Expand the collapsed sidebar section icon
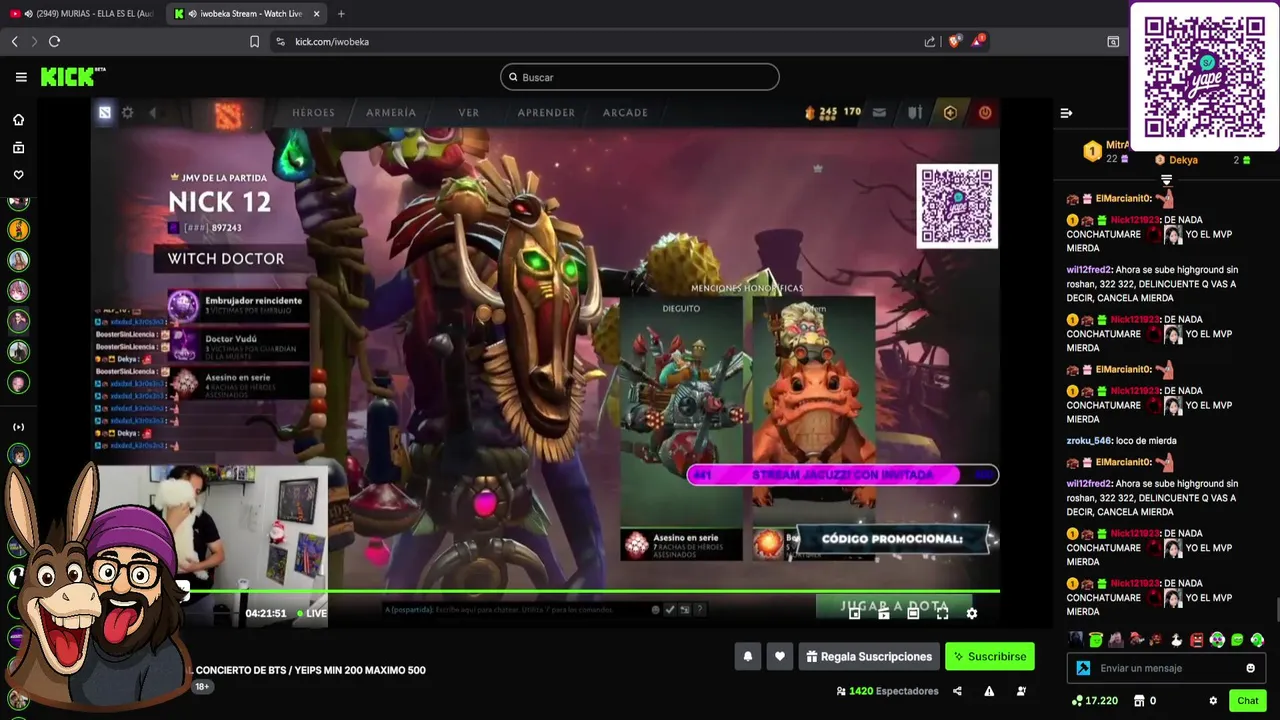Image resolution: width=1280 pixels, height=720 pixels. (x=18, y=427)
